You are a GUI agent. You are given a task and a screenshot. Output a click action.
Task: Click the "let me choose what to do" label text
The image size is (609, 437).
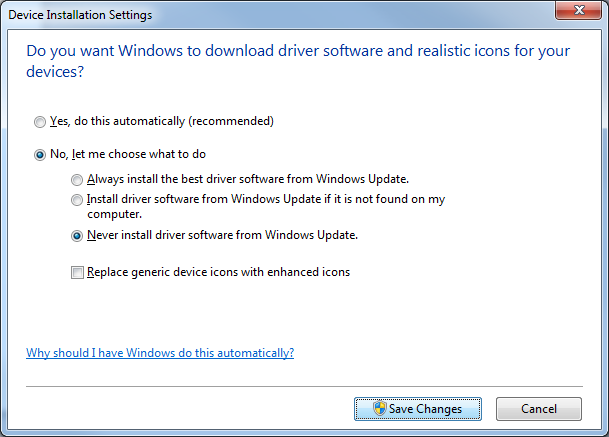pos(139,154)
